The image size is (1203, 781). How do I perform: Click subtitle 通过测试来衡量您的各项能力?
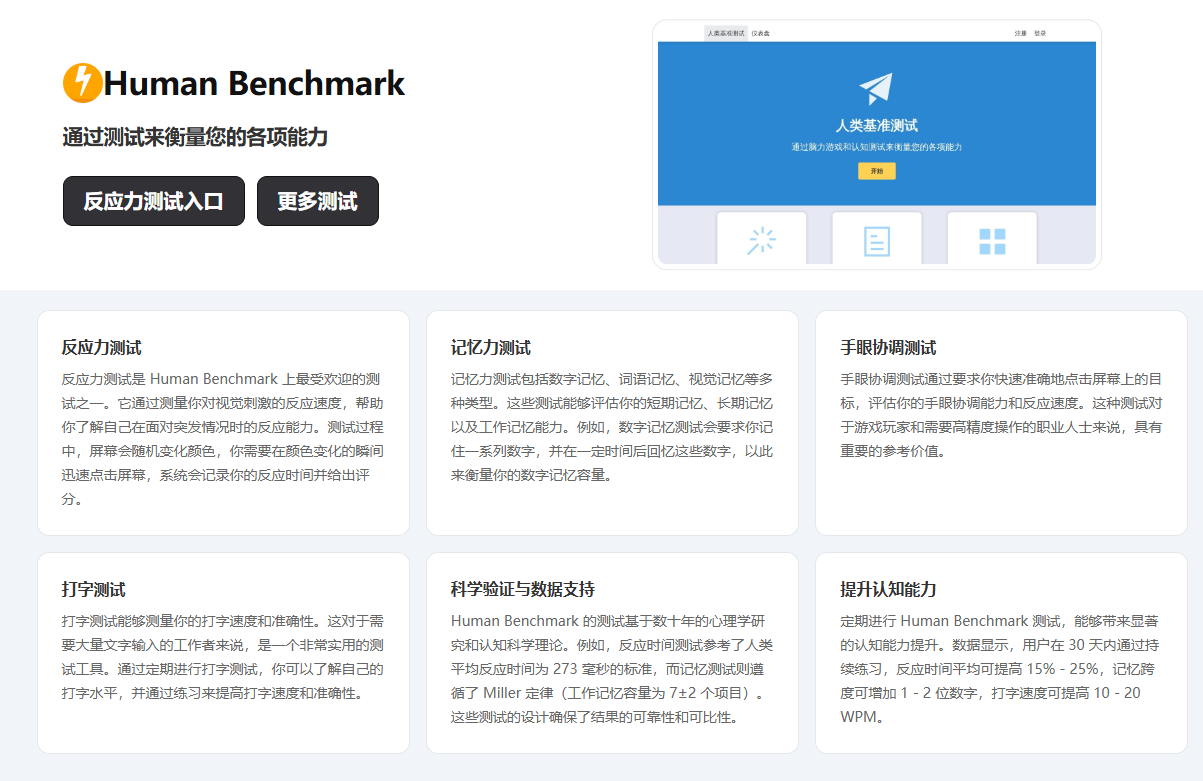(x=195, y=137)
